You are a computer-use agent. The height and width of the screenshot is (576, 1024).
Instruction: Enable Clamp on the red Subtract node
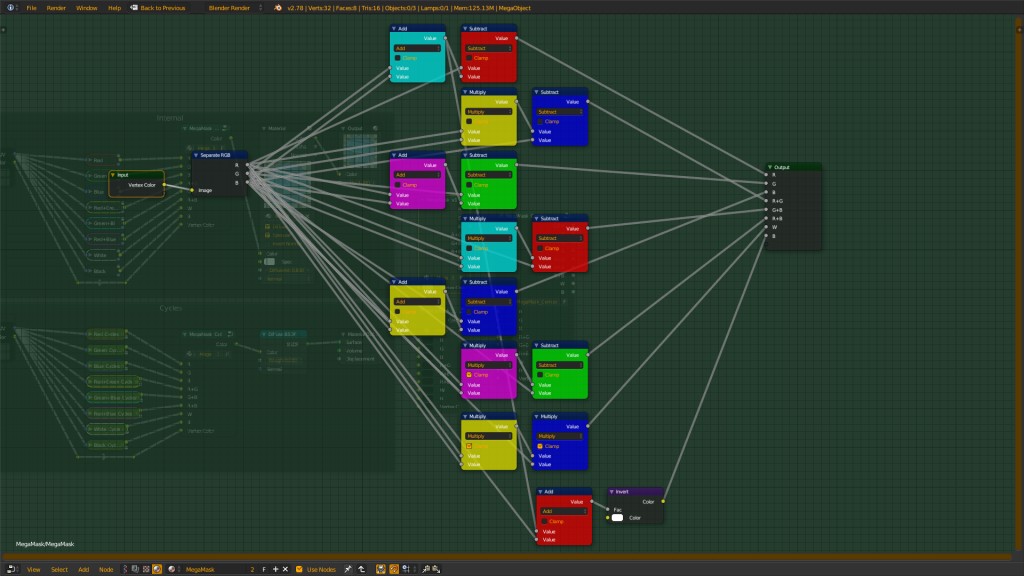click(469, 58)
